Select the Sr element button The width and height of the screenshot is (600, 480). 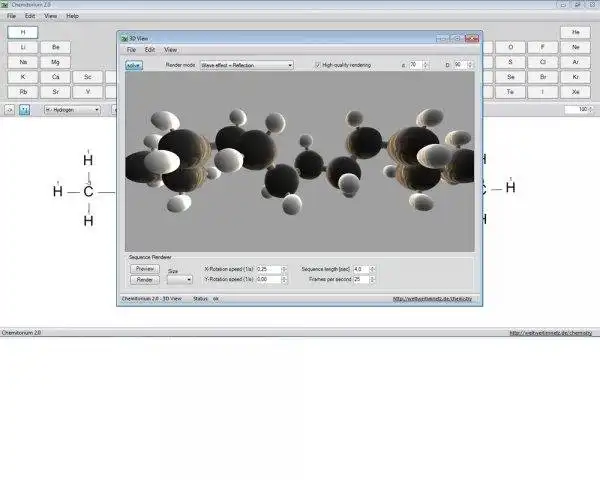55,92
